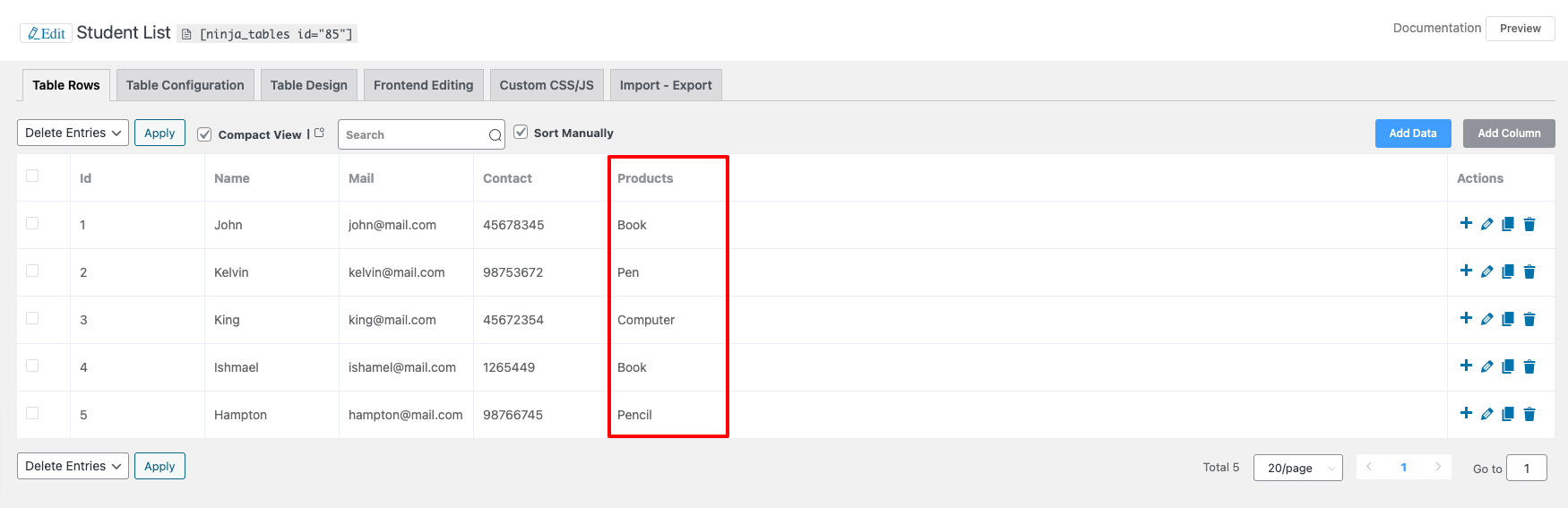Viewport: 1568px width, 508px height.
Task: Delete Ishmael's row using the trash icon
Action: pyautogui.click(x=1529, y=366)
